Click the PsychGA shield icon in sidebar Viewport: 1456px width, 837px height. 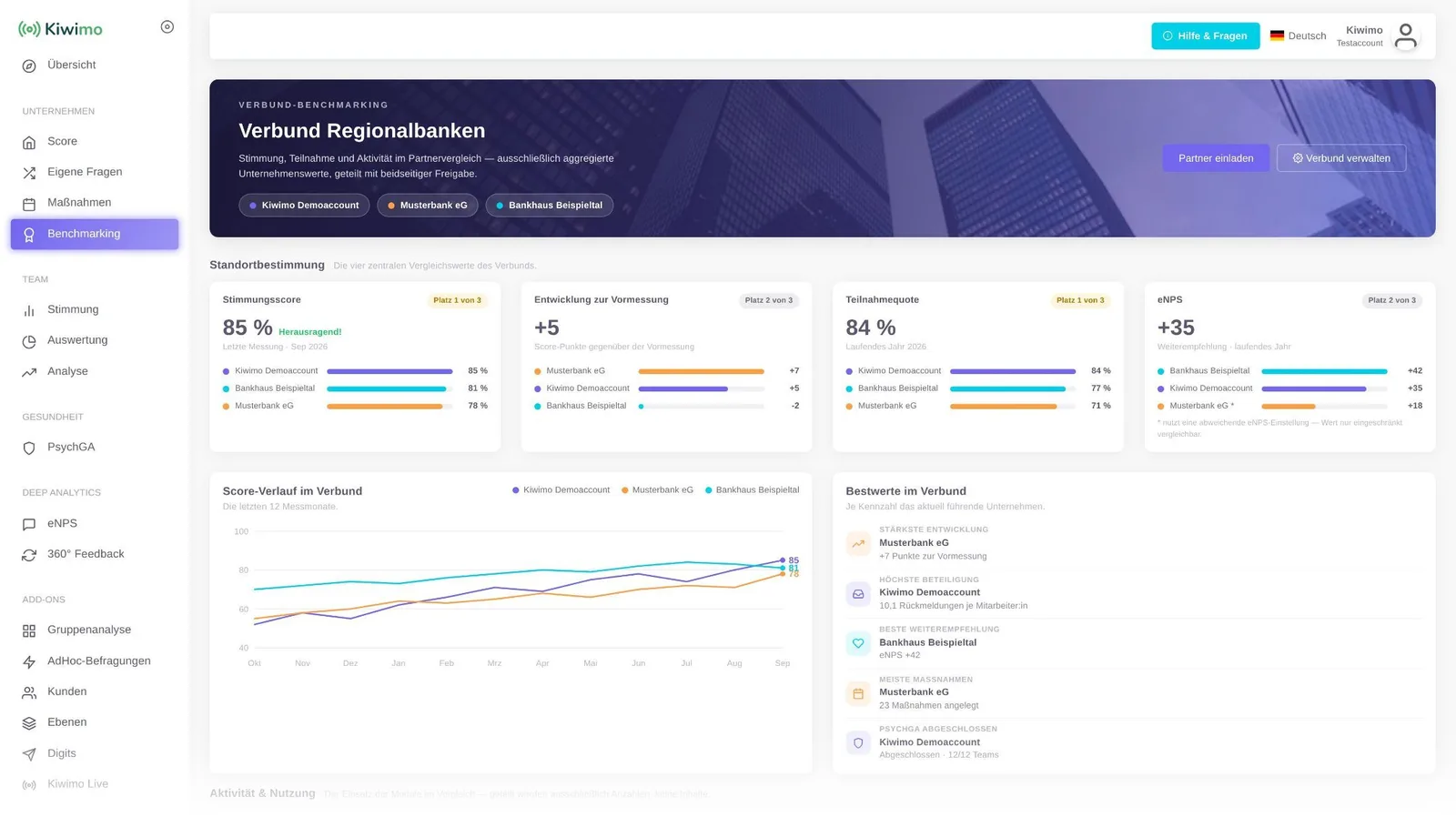point(29,448)
